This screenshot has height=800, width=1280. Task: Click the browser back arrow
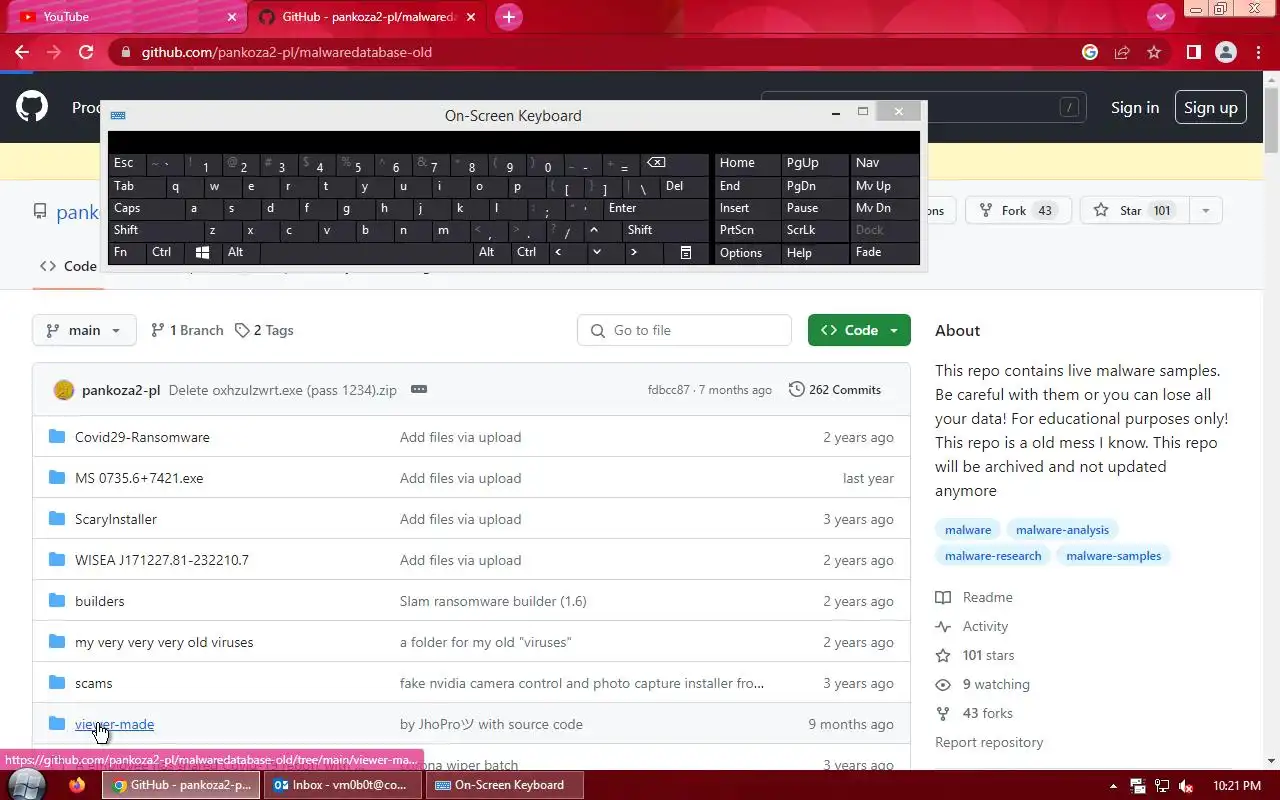pyautogui.click(x=22, y=52)
